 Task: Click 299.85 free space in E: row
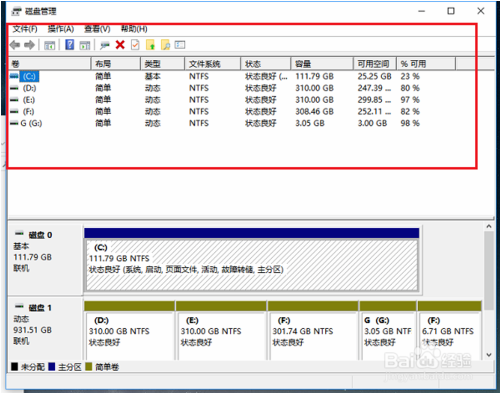click(374, 100)
